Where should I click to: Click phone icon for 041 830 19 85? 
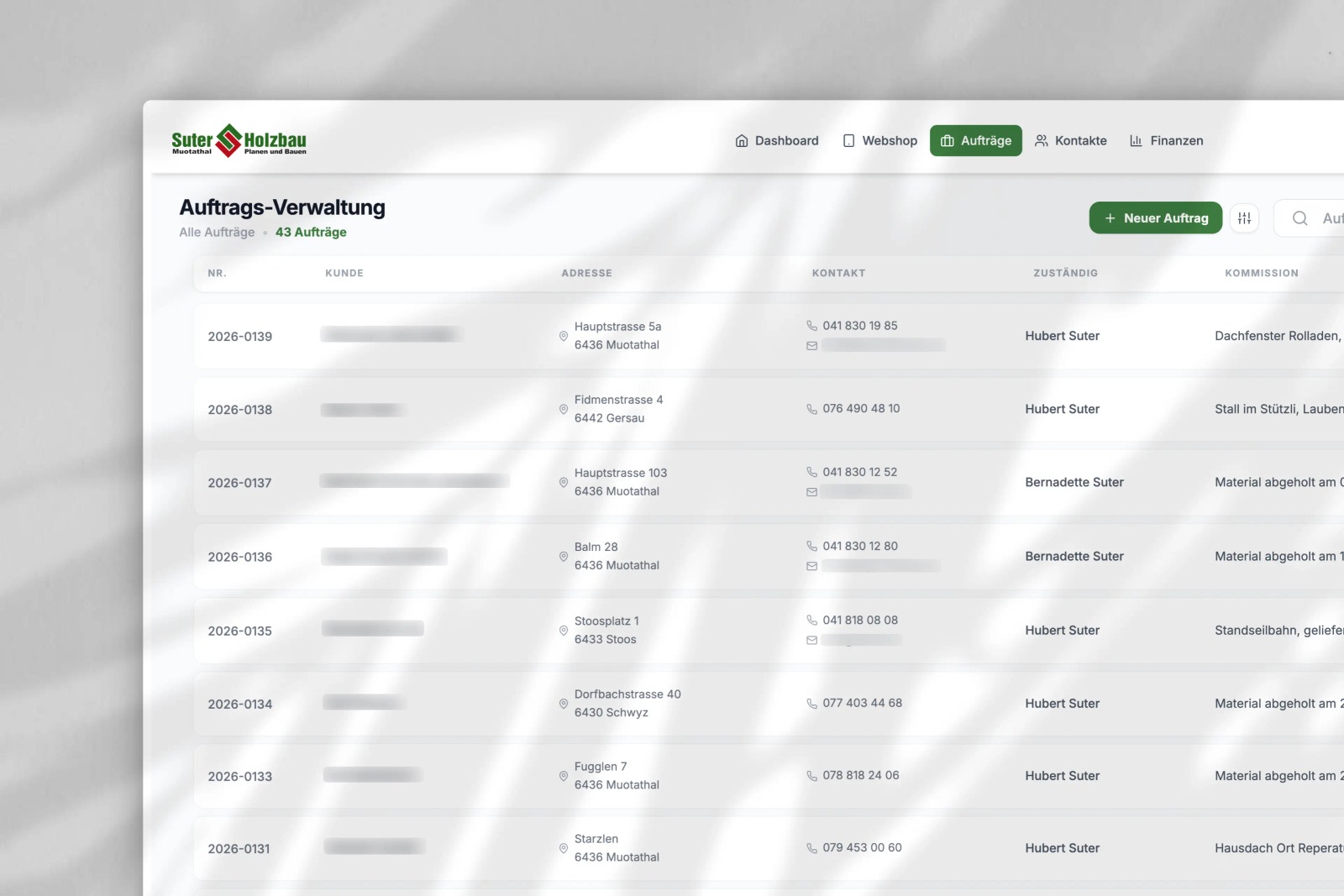811,326
